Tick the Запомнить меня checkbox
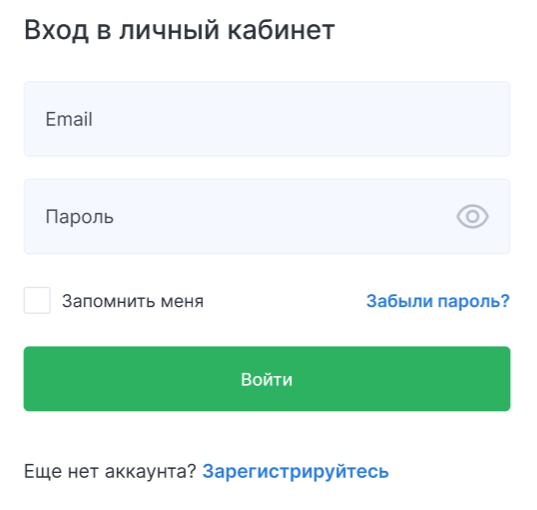The width and height of the screenshot is (537, 510). (x=37, y=300)
